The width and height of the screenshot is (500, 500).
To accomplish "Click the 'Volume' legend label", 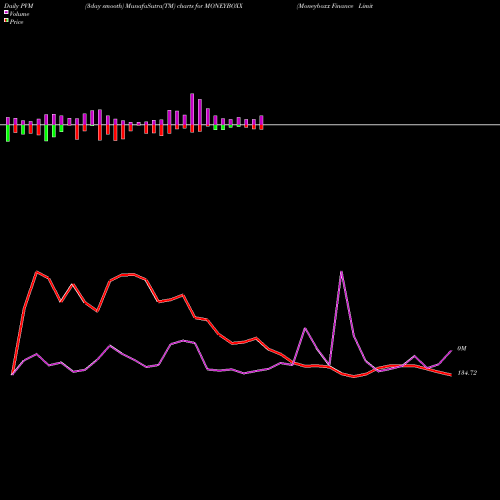I will click(19, 14).
